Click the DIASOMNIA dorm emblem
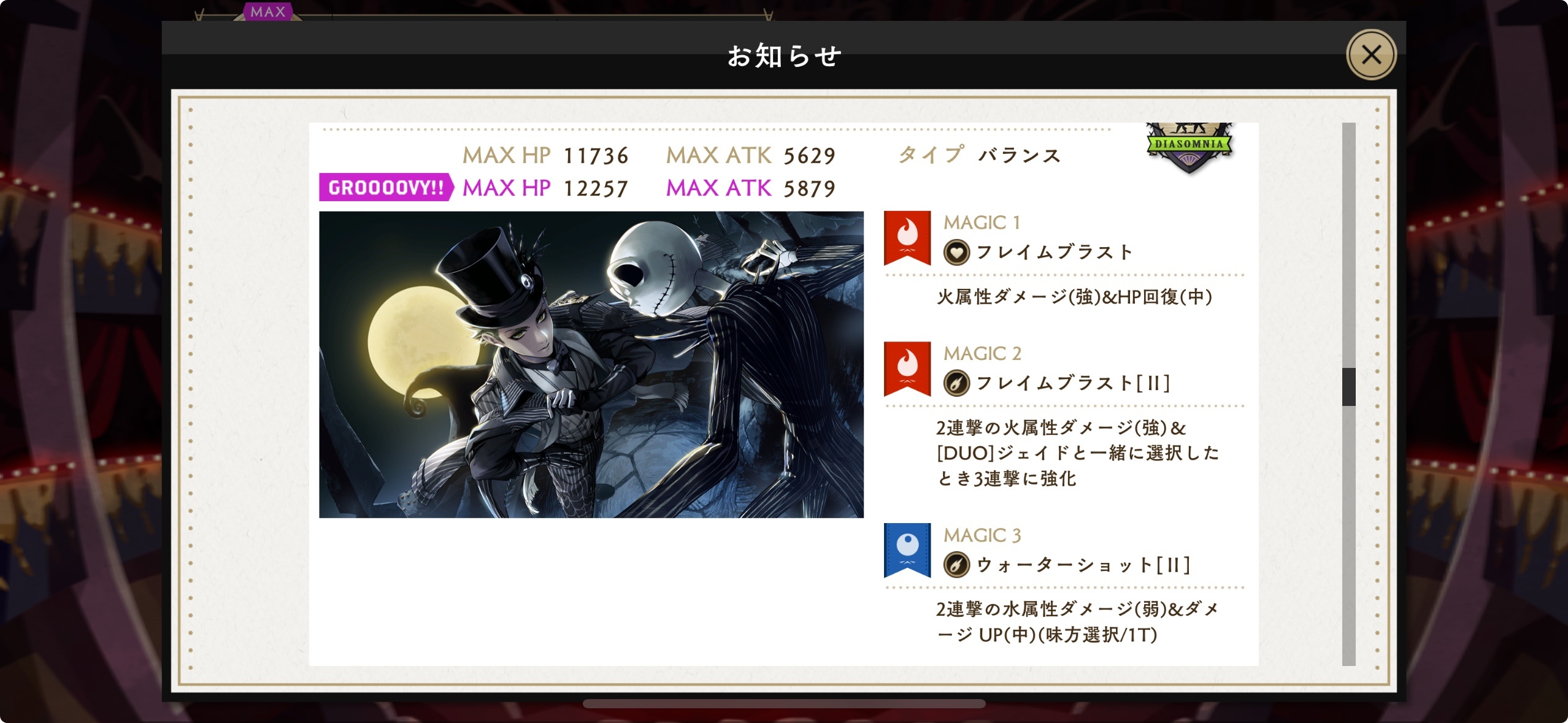This screenshot has width=1568, height=723. (x=1189, y=148)
